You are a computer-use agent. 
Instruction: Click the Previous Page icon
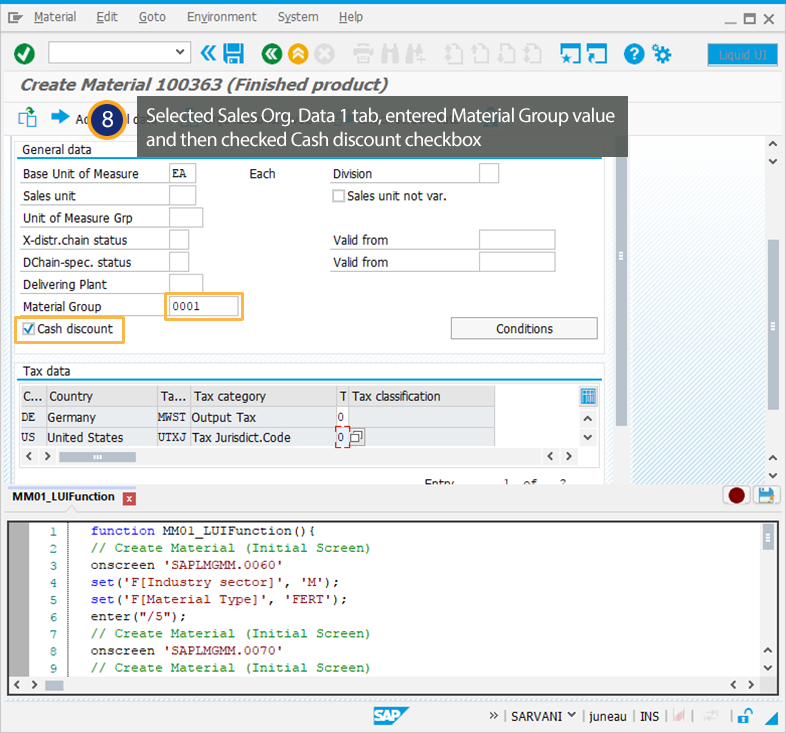tap(480, 54)
